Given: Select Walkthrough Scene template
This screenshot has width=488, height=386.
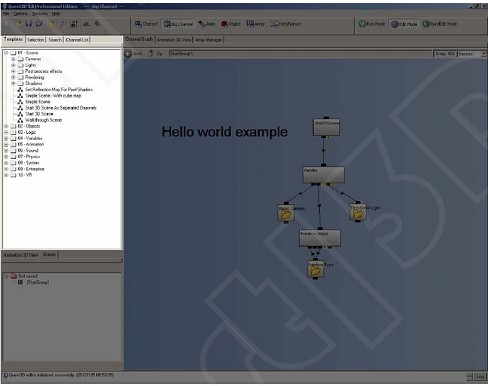Looking at the screenshot, I should click(x=43, y=120).
